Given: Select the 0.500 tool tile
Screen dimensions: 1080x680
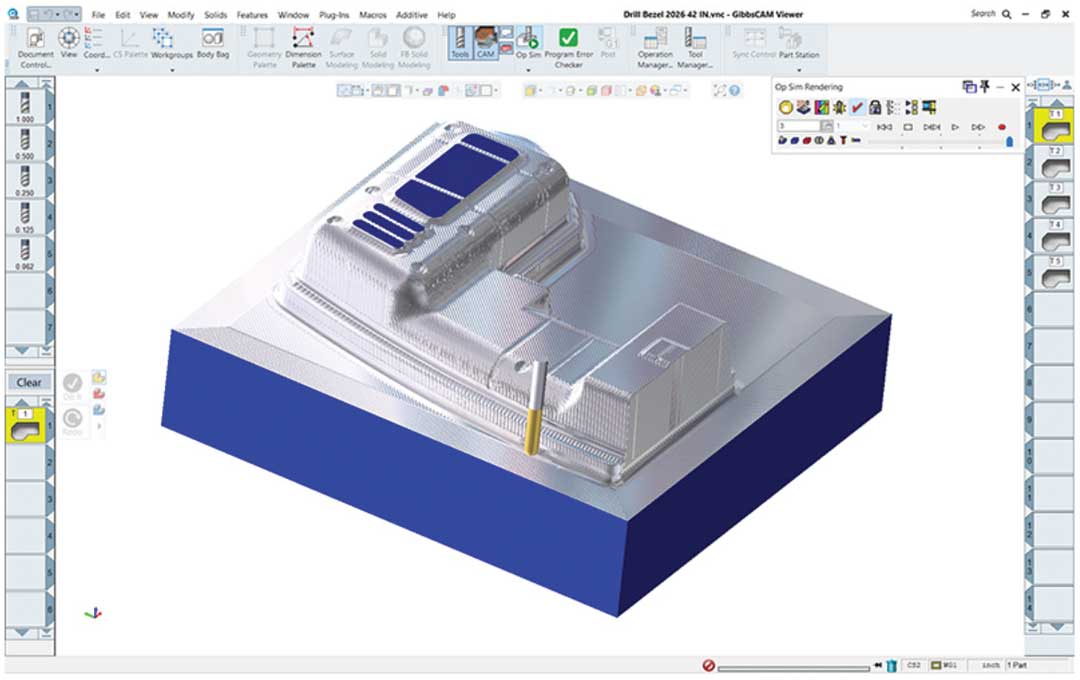Looking at the screenshot, I should click(x=24, y=144).
